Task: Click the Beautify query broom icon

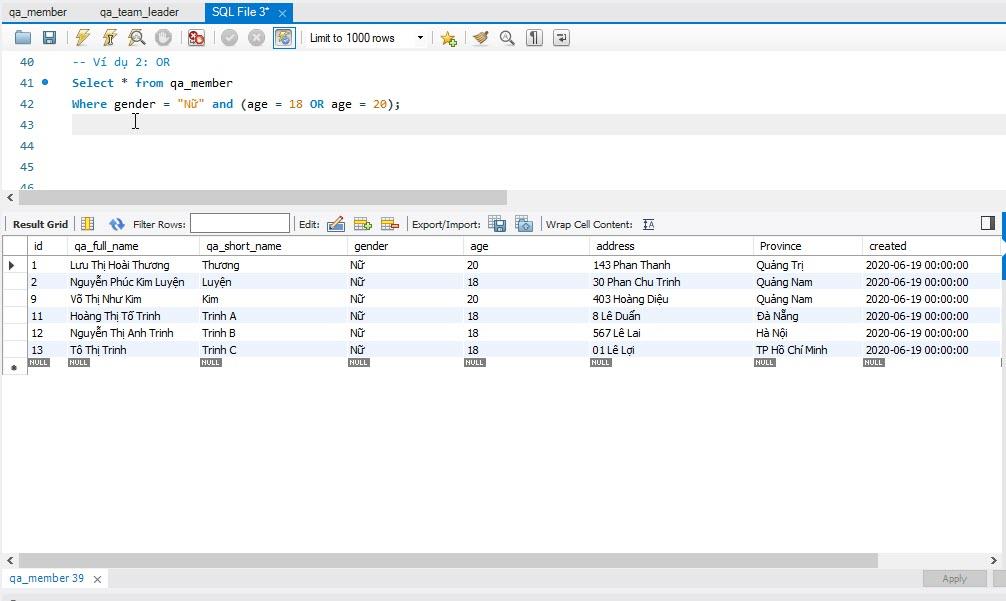Action: point(481,38)
